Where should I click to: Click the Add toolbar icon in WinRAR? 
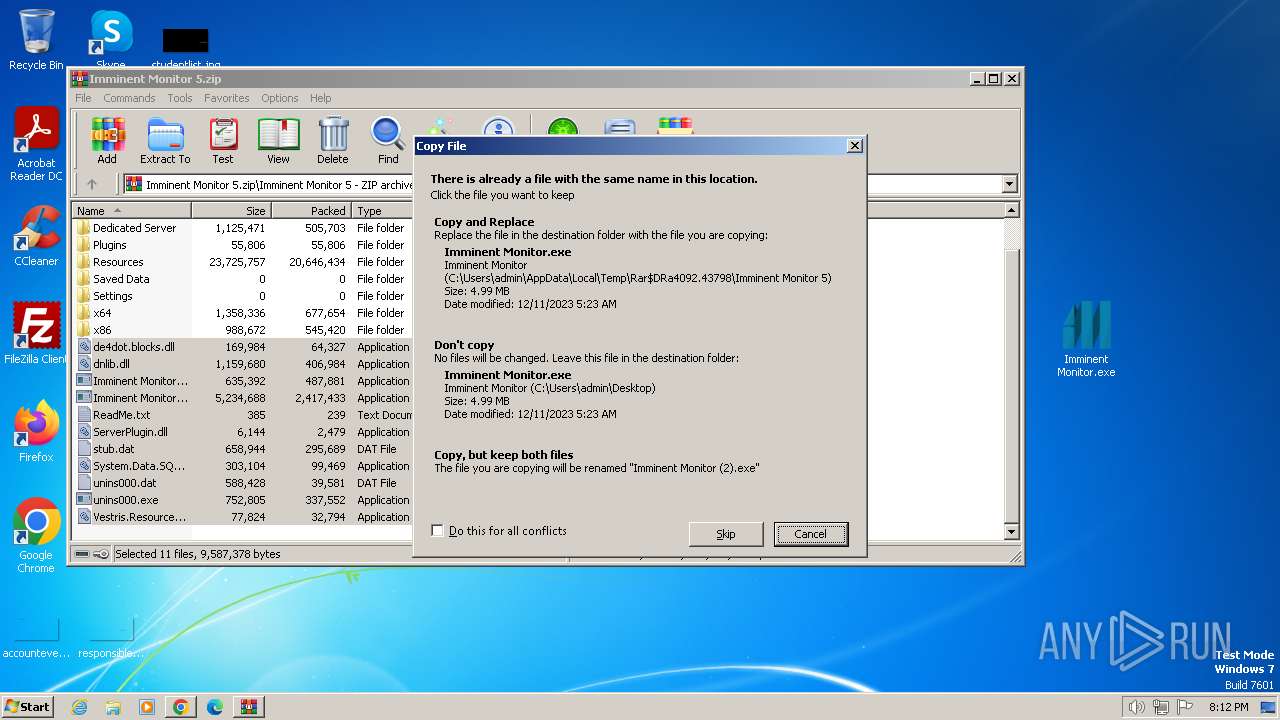pyautogui.click(x=107, y=140)
